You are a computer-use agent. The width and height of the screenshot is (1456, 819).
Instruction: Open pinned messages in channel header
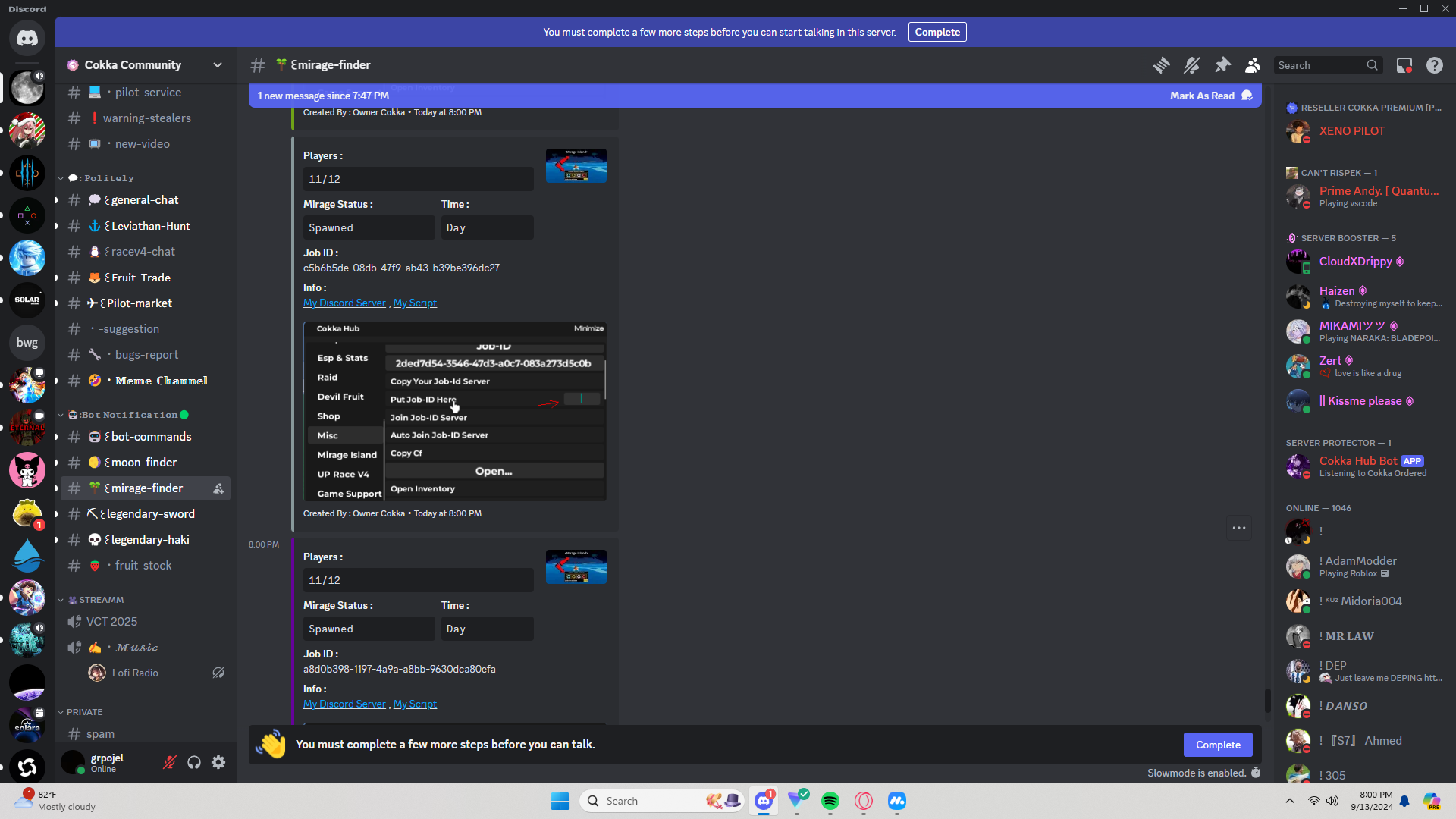[x=1222, y=65]
